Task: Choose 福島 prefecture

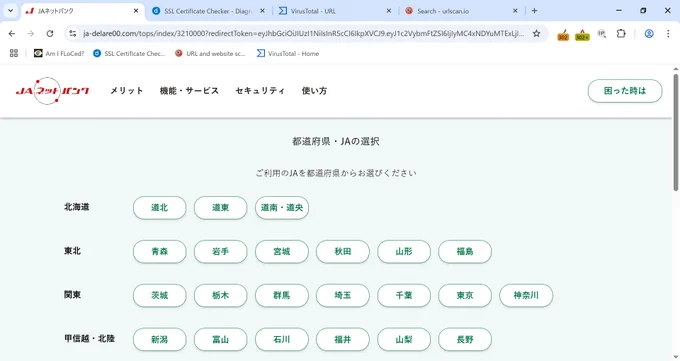Action: tap(465, 252)
